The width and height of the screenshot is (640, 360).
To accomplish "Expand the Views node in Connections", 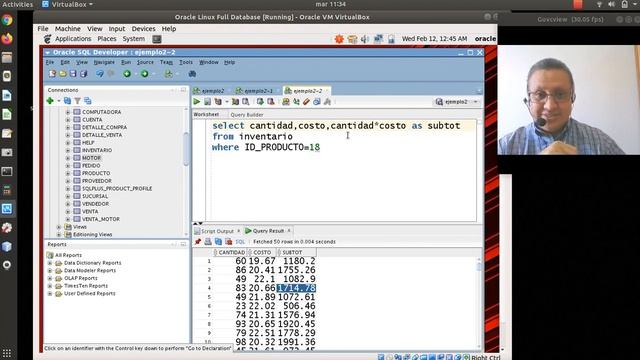I will click(59, 227).
